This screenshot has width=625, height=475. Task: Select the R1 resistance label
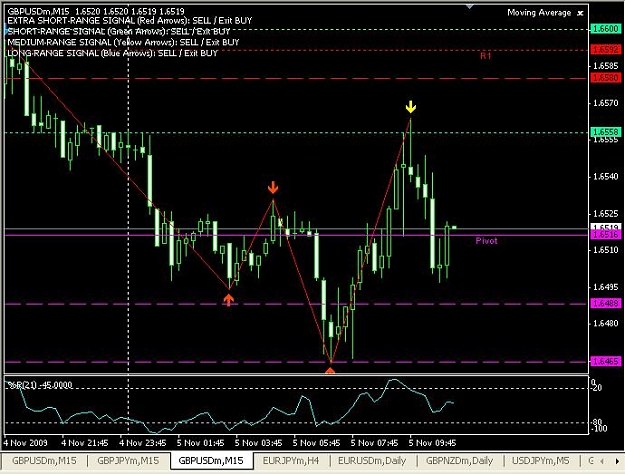point(485,56)
